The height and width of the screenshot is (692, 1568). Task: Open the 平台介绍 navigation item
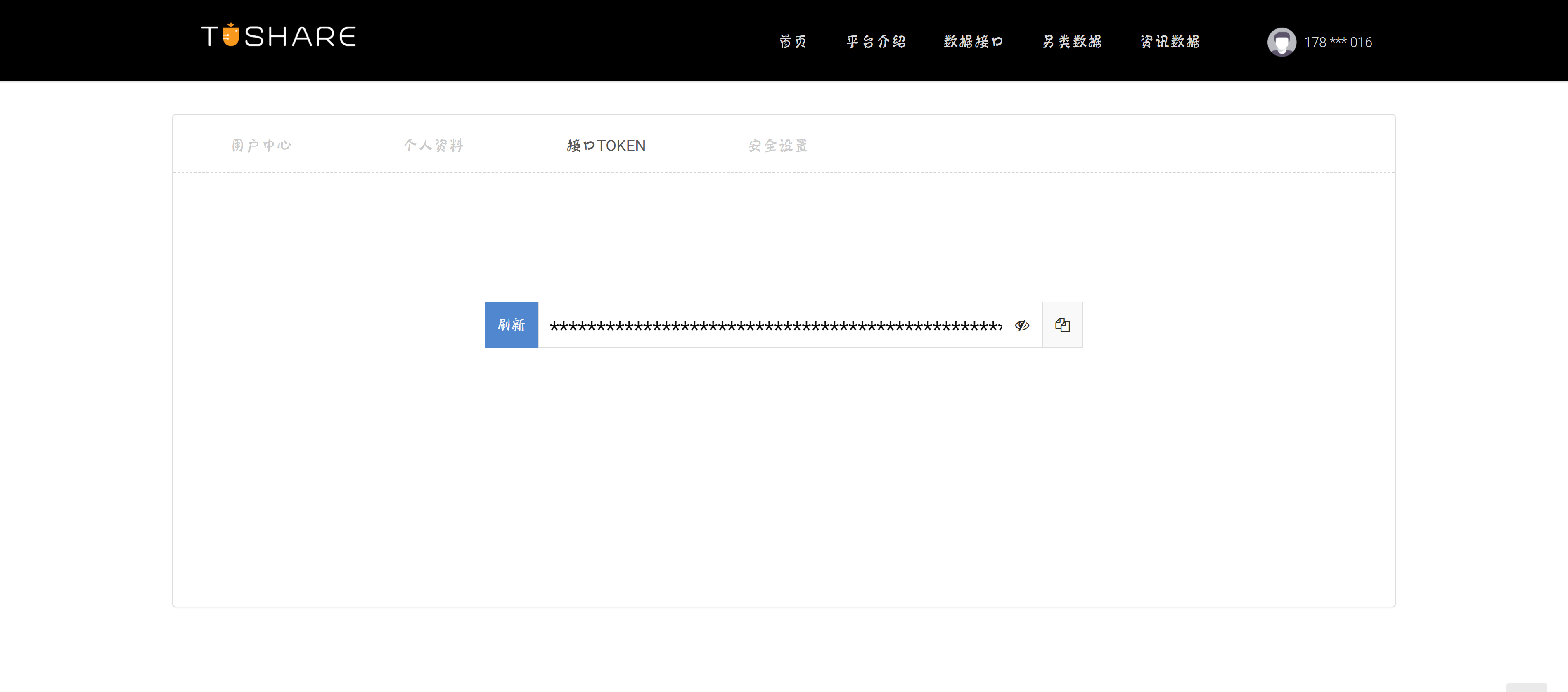tap(876, 42)
